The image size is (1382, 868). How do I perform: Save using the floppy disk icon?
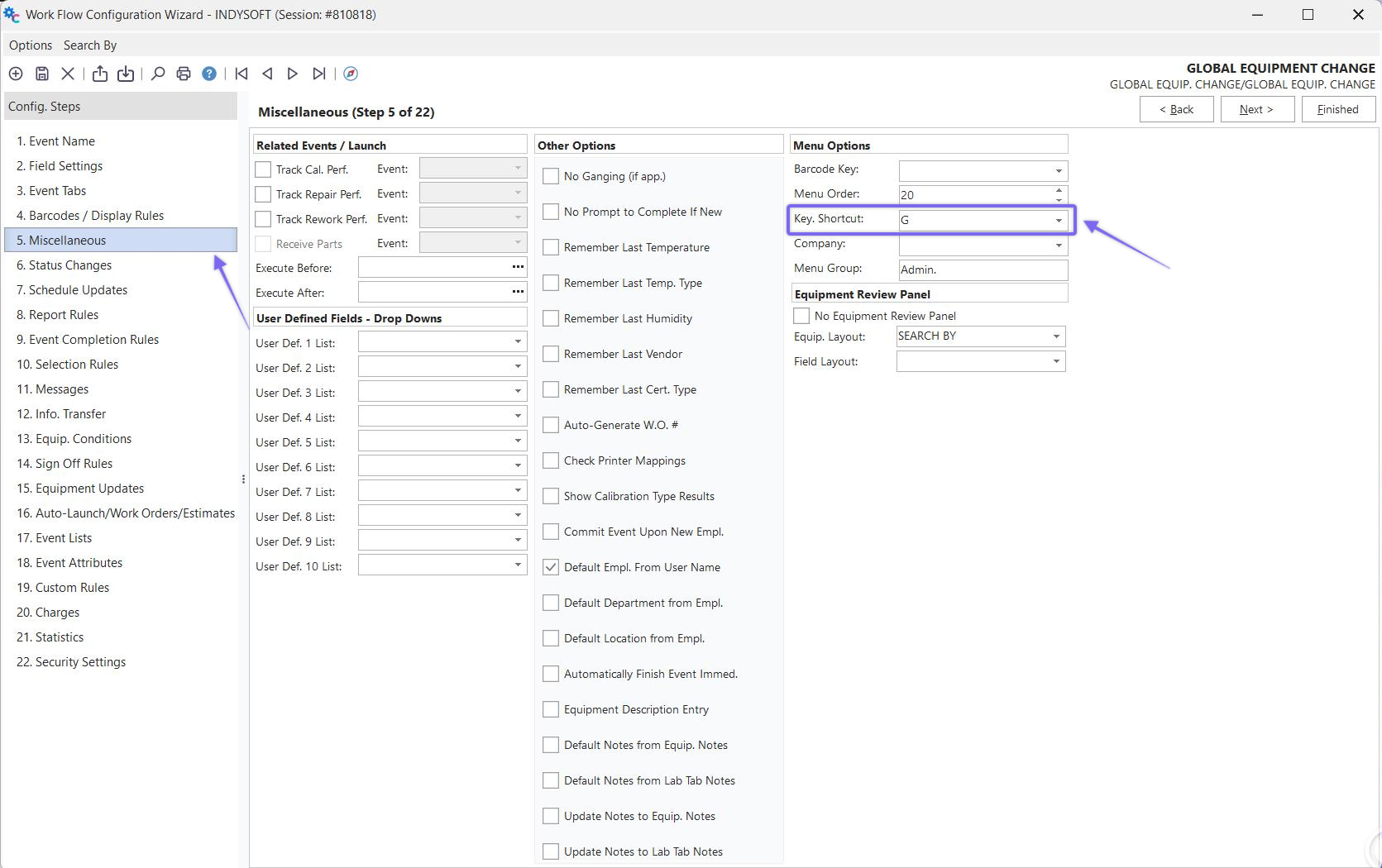pos(42,74)
